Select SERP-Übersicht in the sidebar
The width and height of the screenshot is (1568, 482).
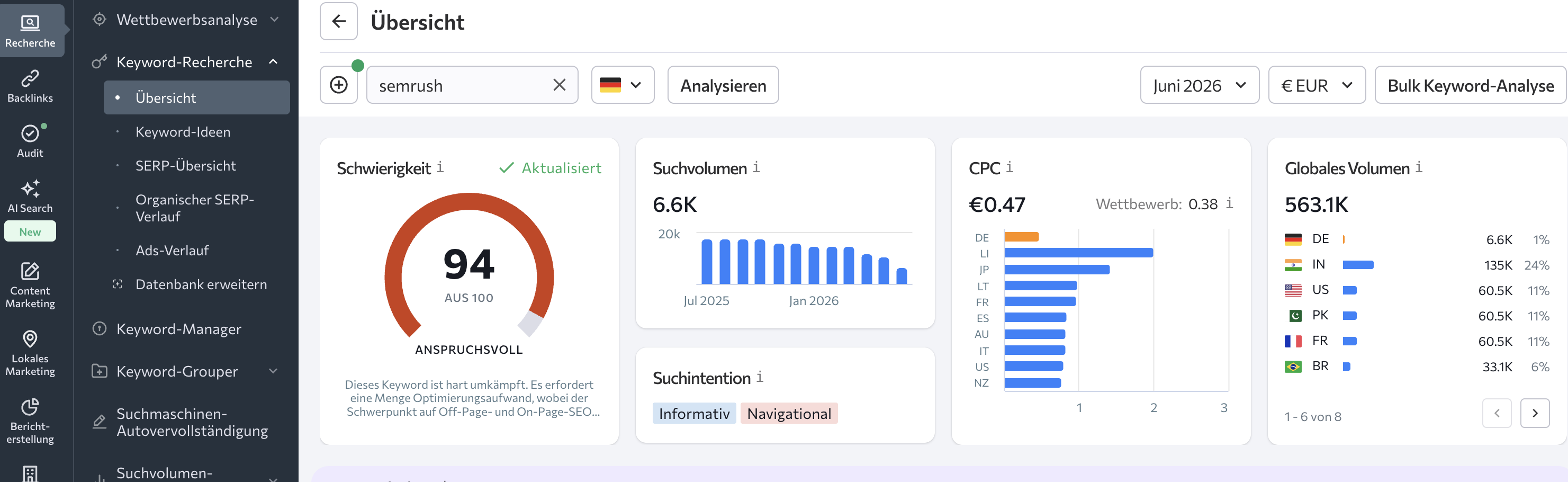click(x=186, y=165)
